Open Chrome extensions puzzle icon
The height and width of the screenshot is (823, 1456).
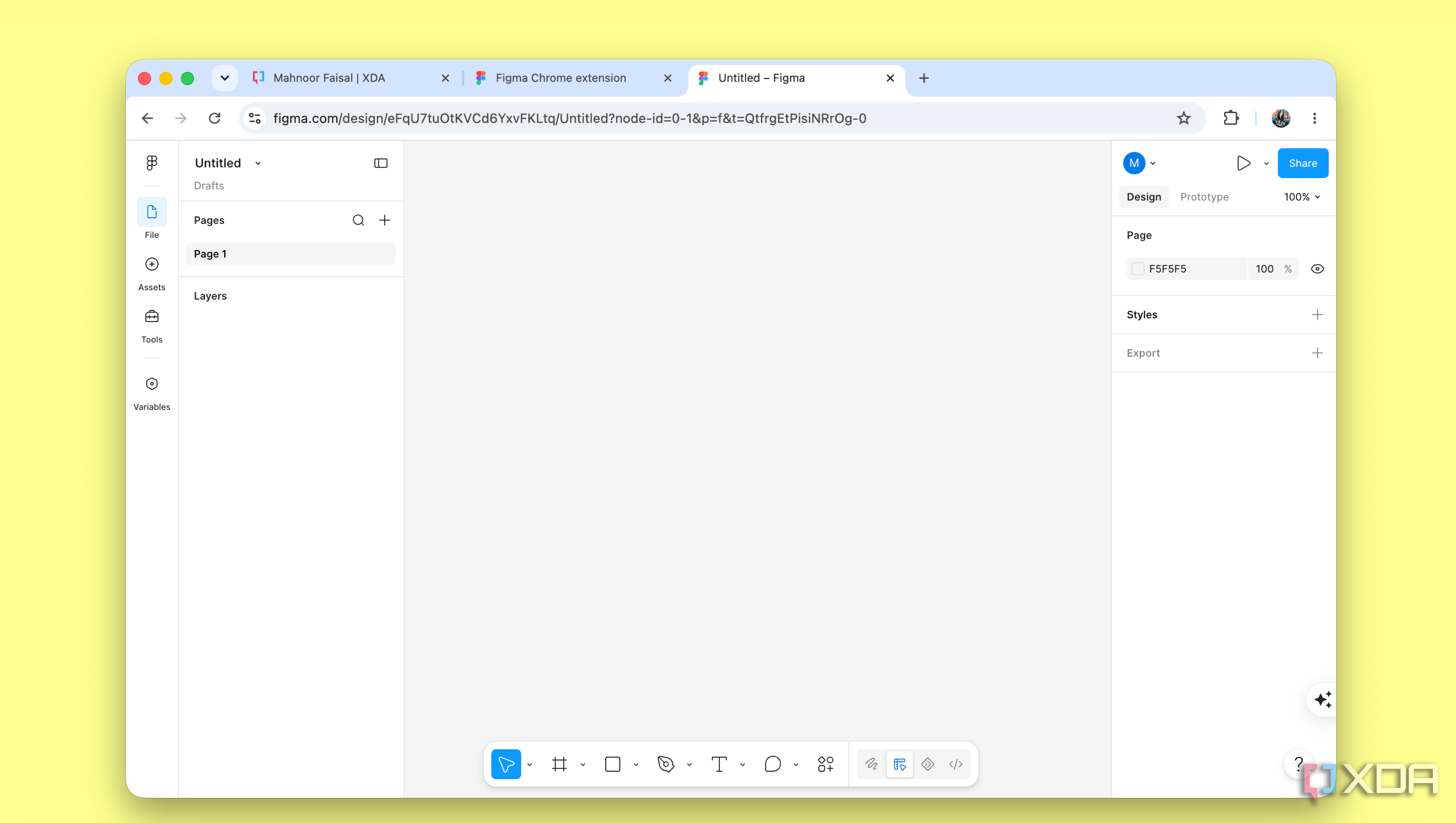(x=1231, y=118)
